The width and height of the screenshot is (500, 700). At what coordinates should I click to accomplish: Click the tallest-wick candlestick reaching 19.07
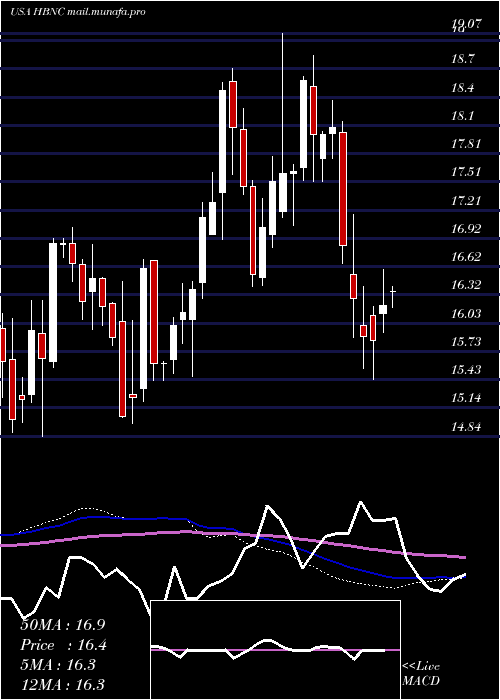(x=283, y=125)
